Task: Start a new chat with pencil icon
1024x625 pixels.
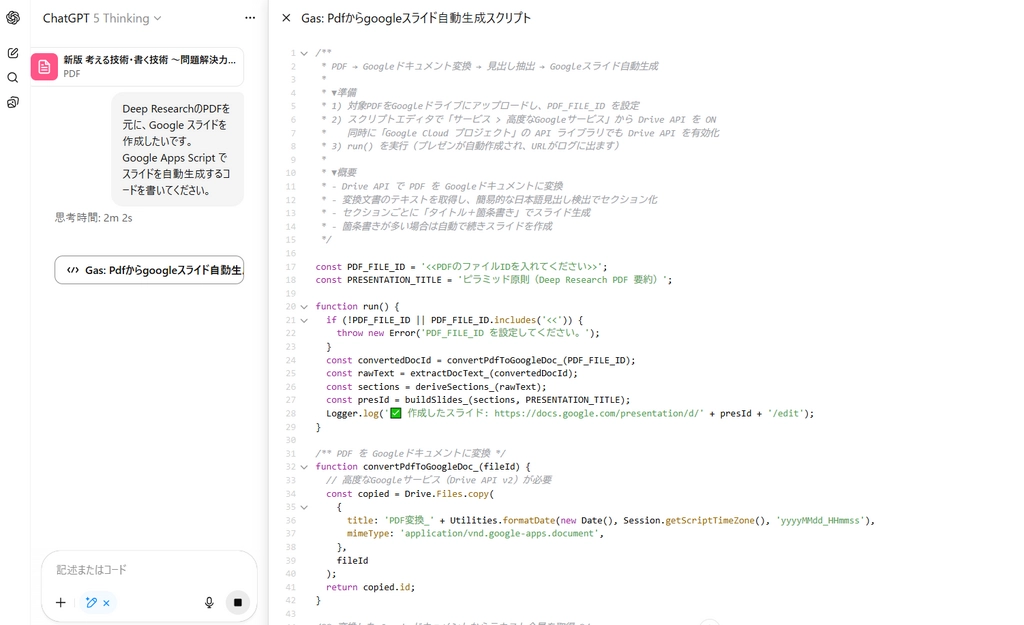Action: point(13,53)
